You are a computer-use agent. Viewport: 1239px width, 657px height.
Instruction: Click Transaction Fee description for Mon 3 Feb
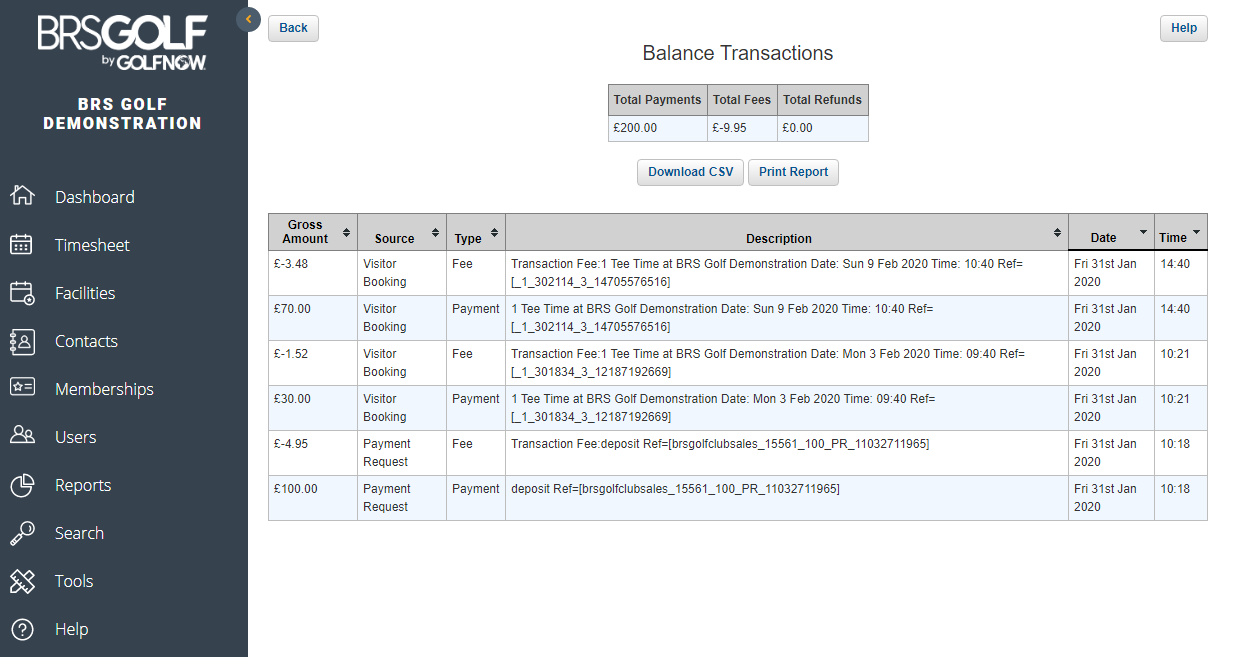coord(768,363)
